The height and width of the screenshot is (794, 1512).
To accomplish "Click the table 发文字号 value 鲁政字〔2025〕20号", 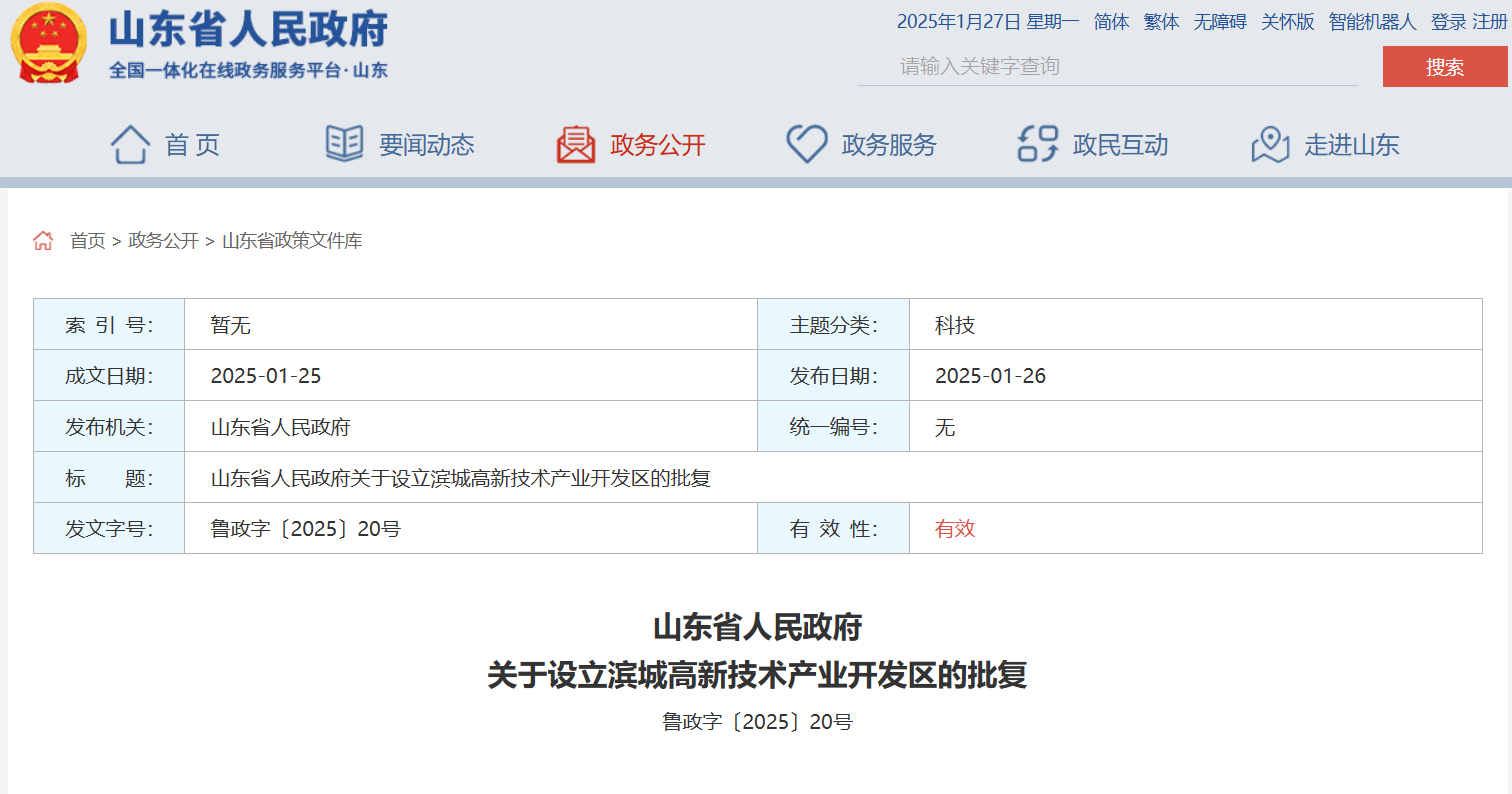I will point(305,529).
